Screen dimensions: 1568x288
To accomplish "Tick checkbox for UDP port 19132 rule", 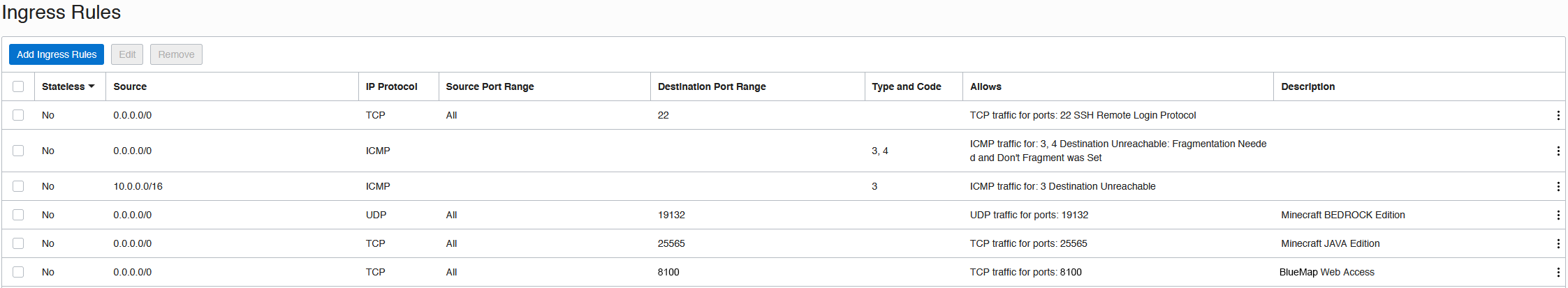I will click(x=18, y=215).
